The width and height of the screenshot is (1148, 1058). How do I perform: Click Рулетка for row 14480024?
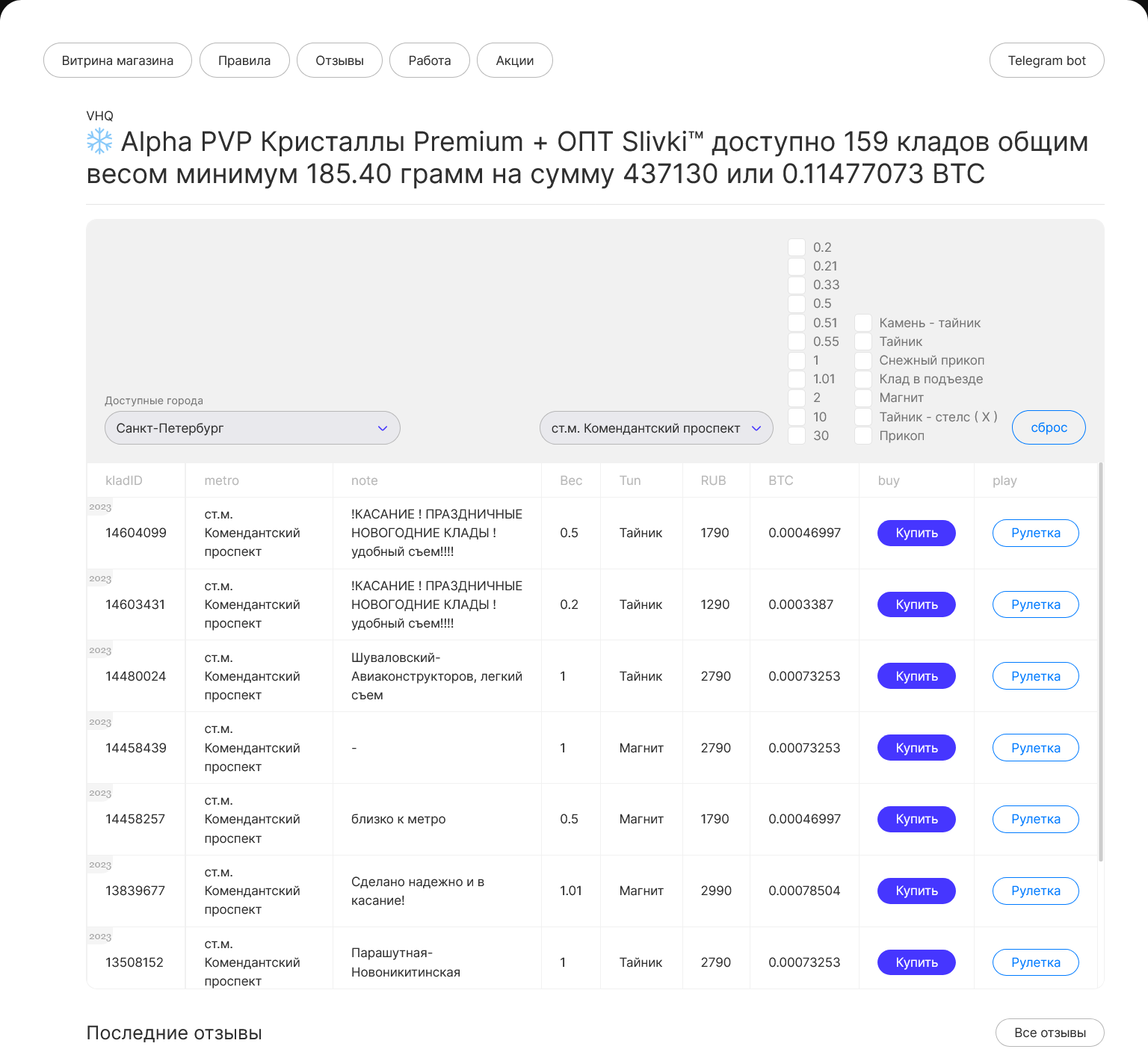click(1036, 676)
